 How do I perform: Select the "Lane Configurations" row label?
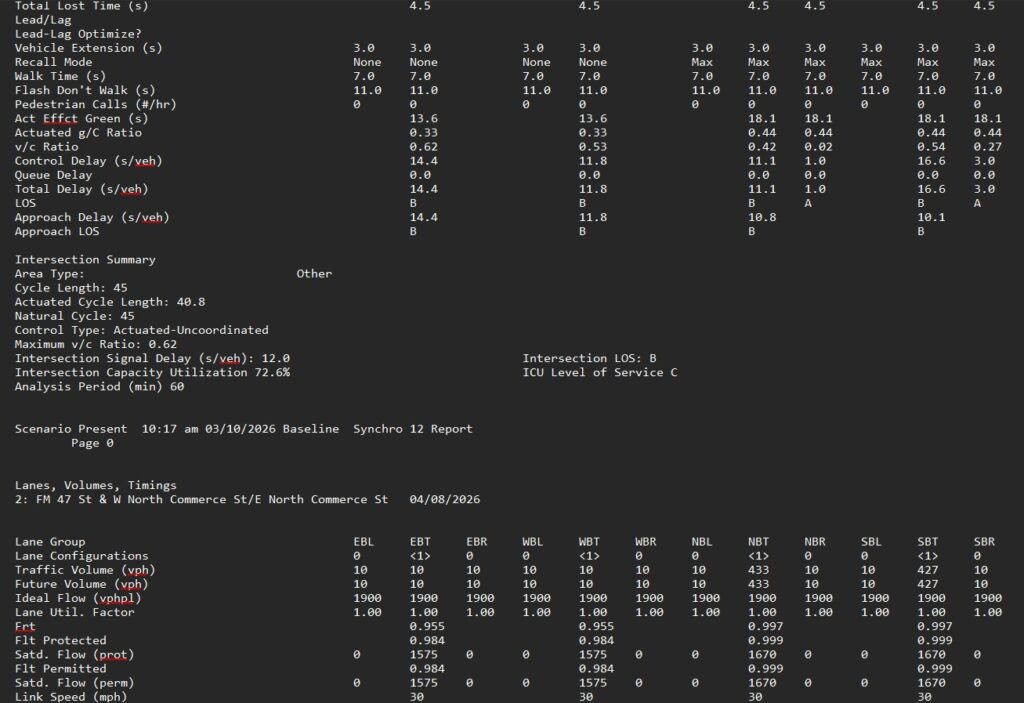82,556
